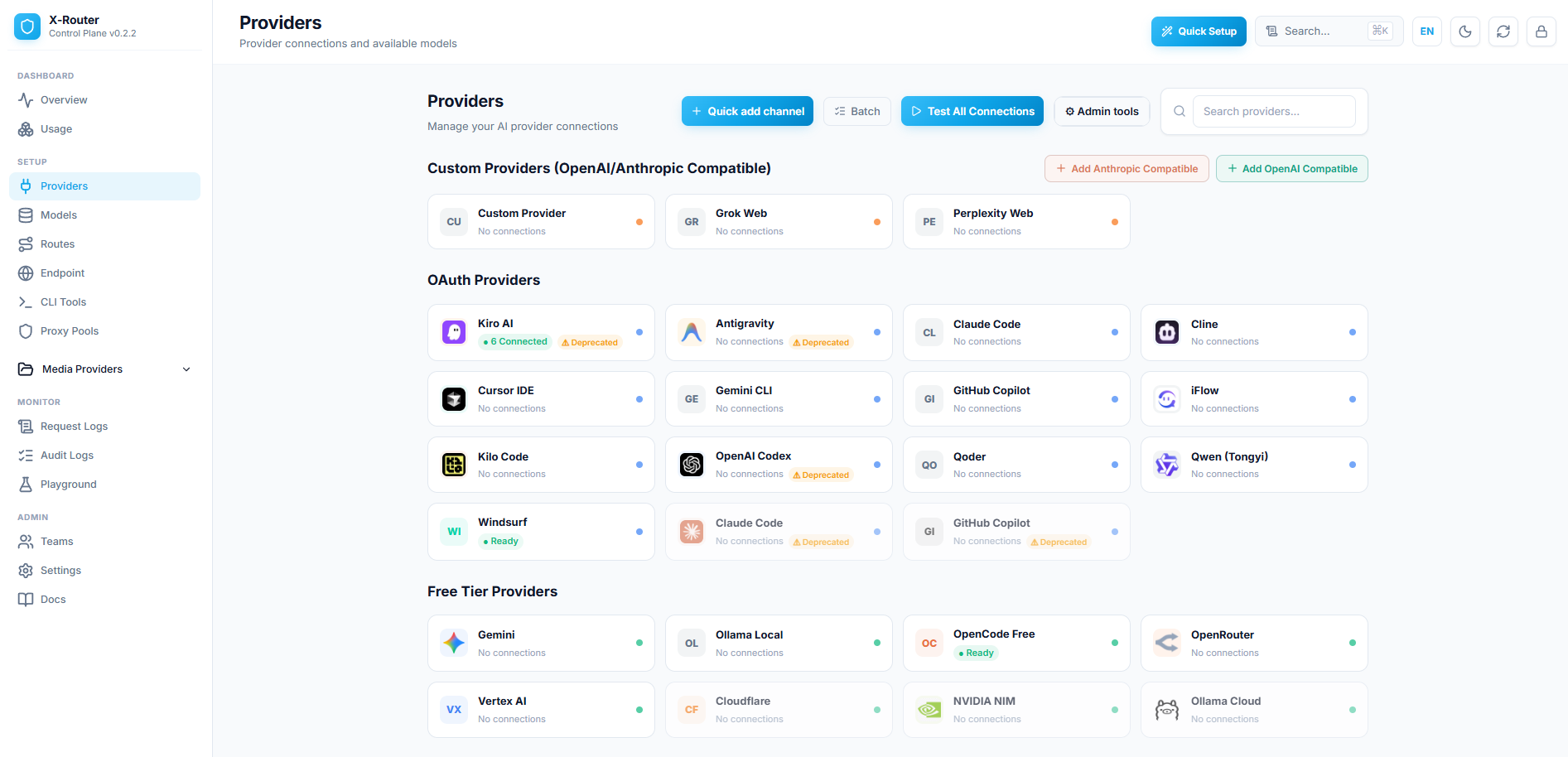This screenshot has width=1568, height=757.
Task: Click the Vertex AI VX avatar icon
Action: coord(454,710)
